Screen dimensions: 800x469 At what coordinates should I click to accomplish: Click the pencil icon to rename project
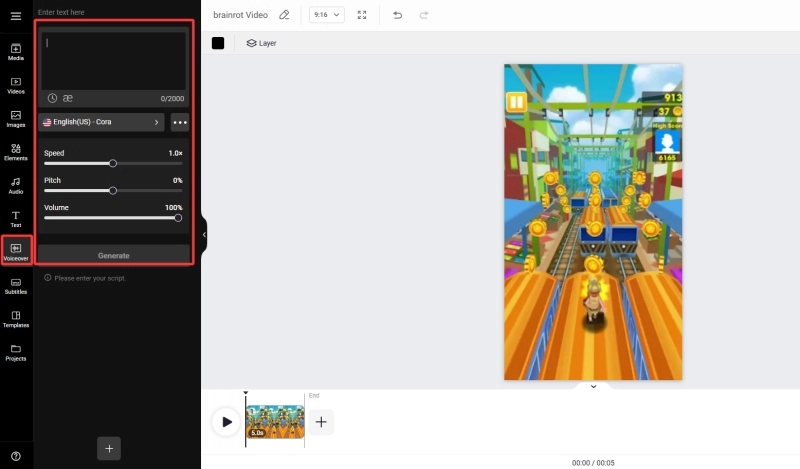click(284, 15)
